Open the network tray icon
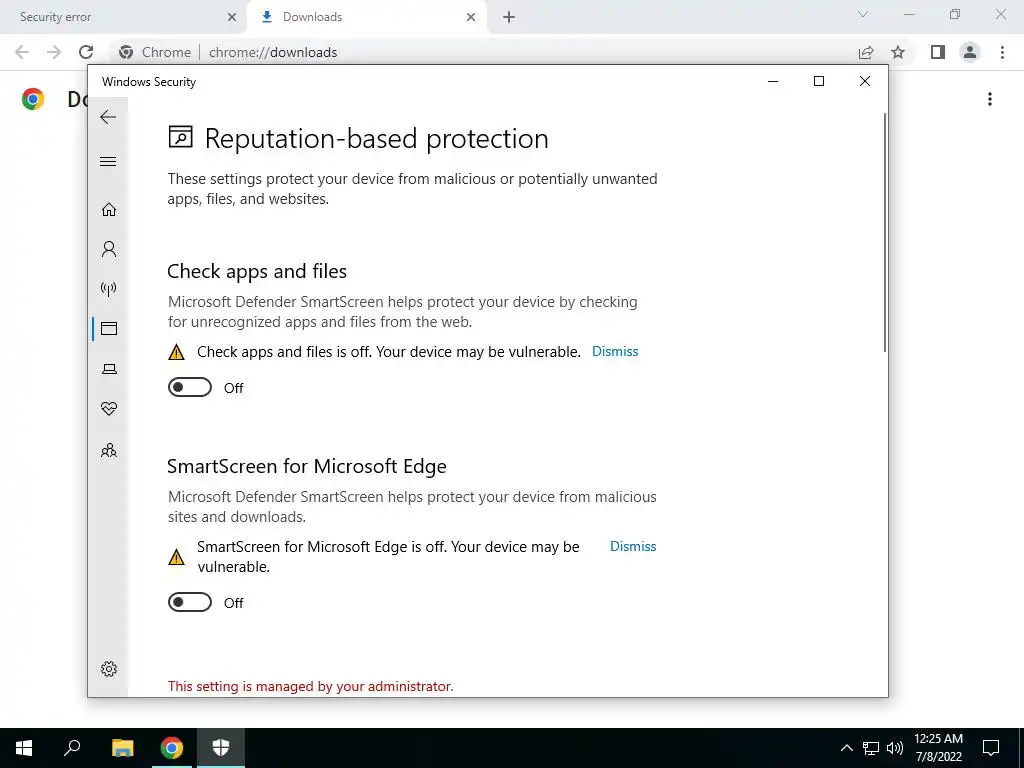The image size is (1024, 768). (871, 748)
